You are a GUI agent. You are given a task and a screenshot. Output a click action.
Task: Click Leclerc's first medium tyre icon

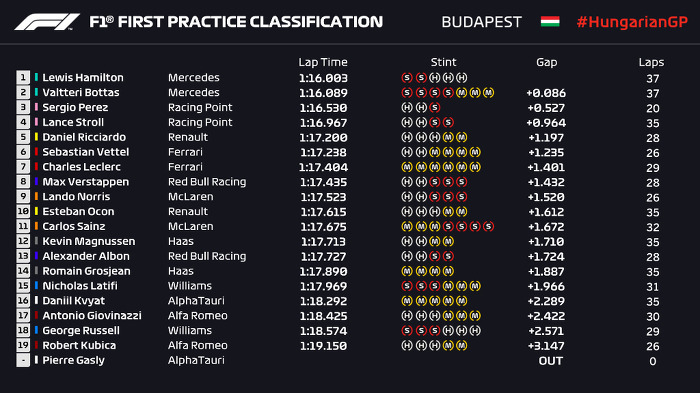click(x=407, y=167)
